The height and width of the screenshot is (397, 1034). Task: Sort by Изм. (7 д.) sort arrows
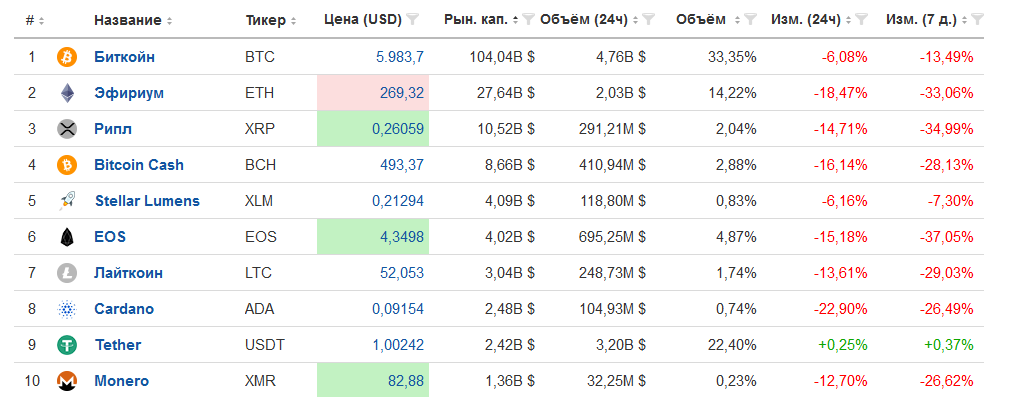pyautogui.click(x=964, y=20)
